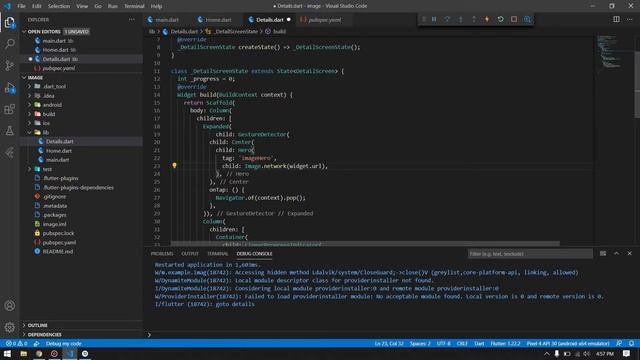
Task: Select the Pixel 4 emulator device
Action: click(568, 343)
